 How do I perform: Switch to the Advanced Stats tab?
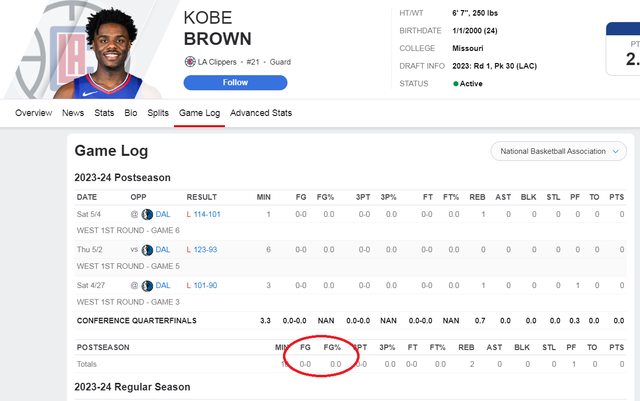click(261, 113)
